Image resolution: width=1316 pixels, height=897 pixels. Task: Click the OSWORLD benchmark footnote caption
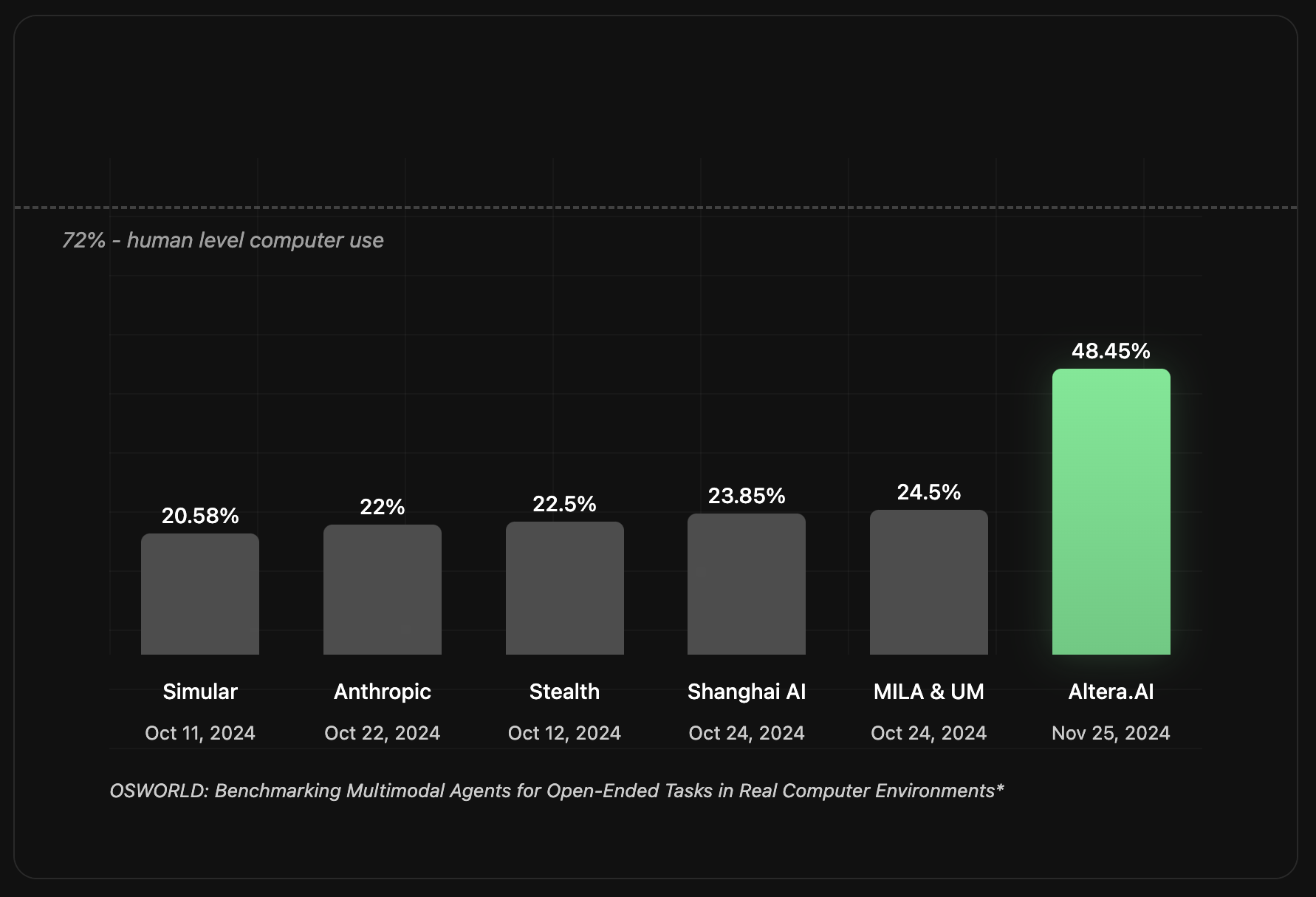pyautogui.click(x=557, y=791)
